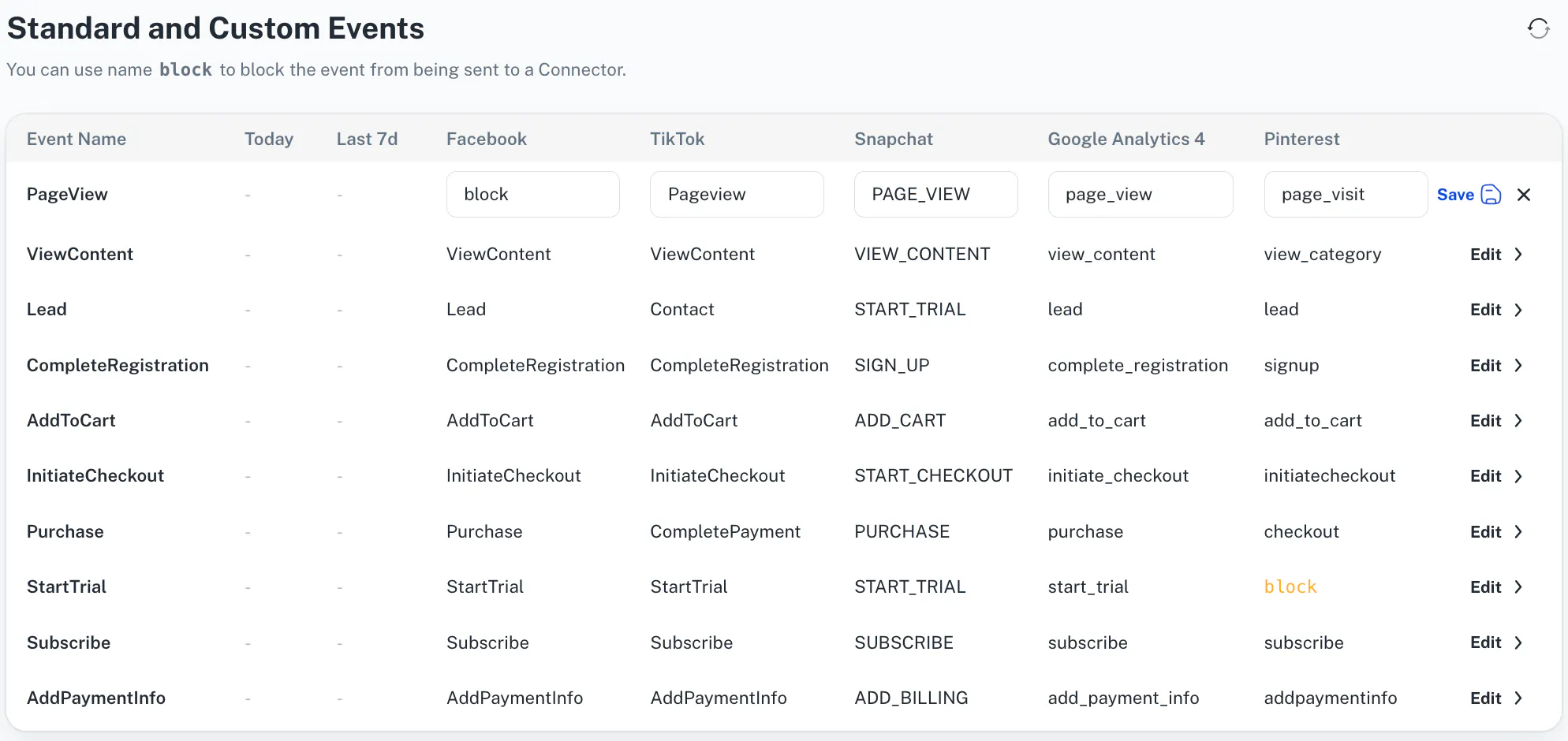Click the refresh events icon
The height and width of the screenshot is (741, 1568).
1538,29
